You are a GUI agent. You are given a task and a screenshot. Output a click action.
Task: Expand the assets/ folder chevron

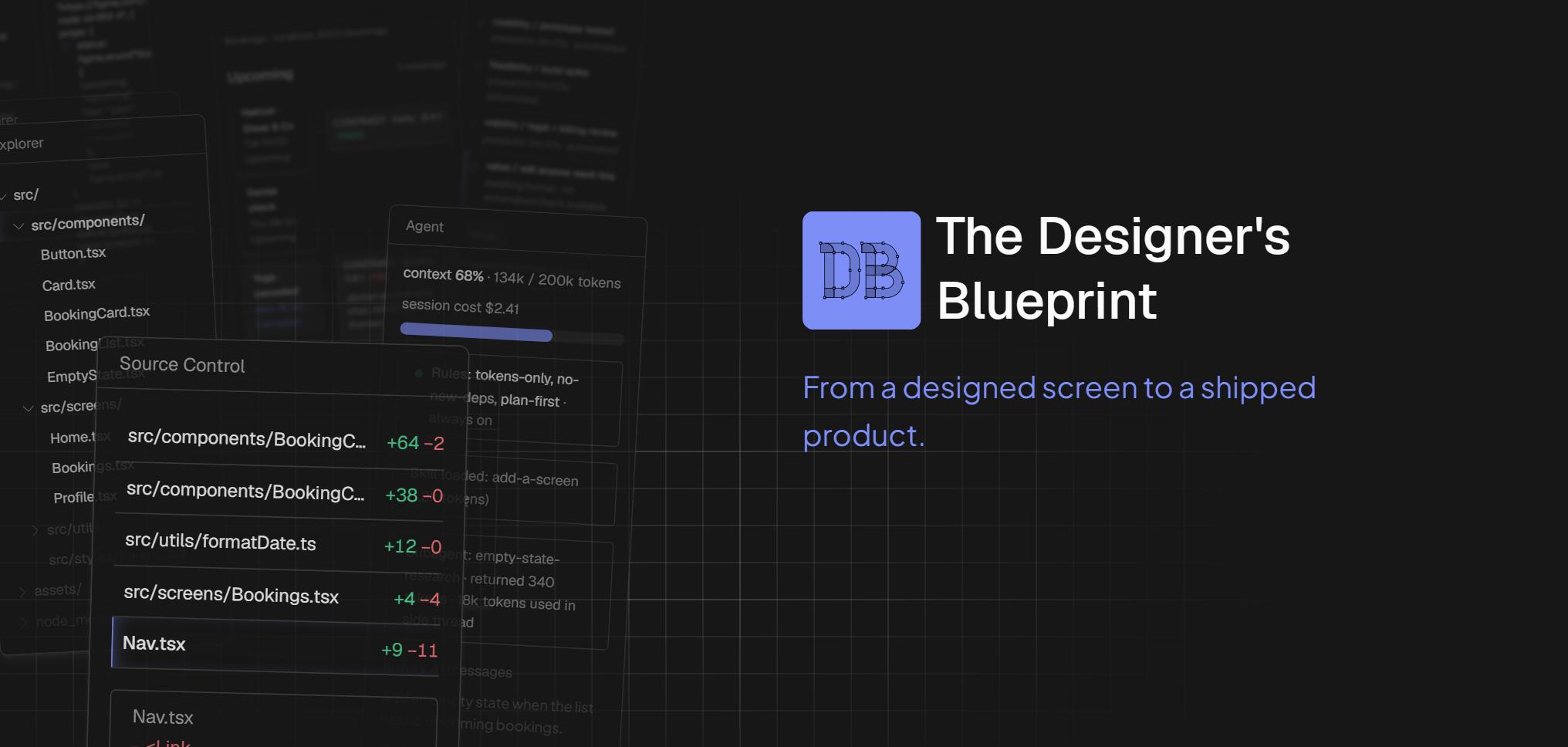[22, 592]
